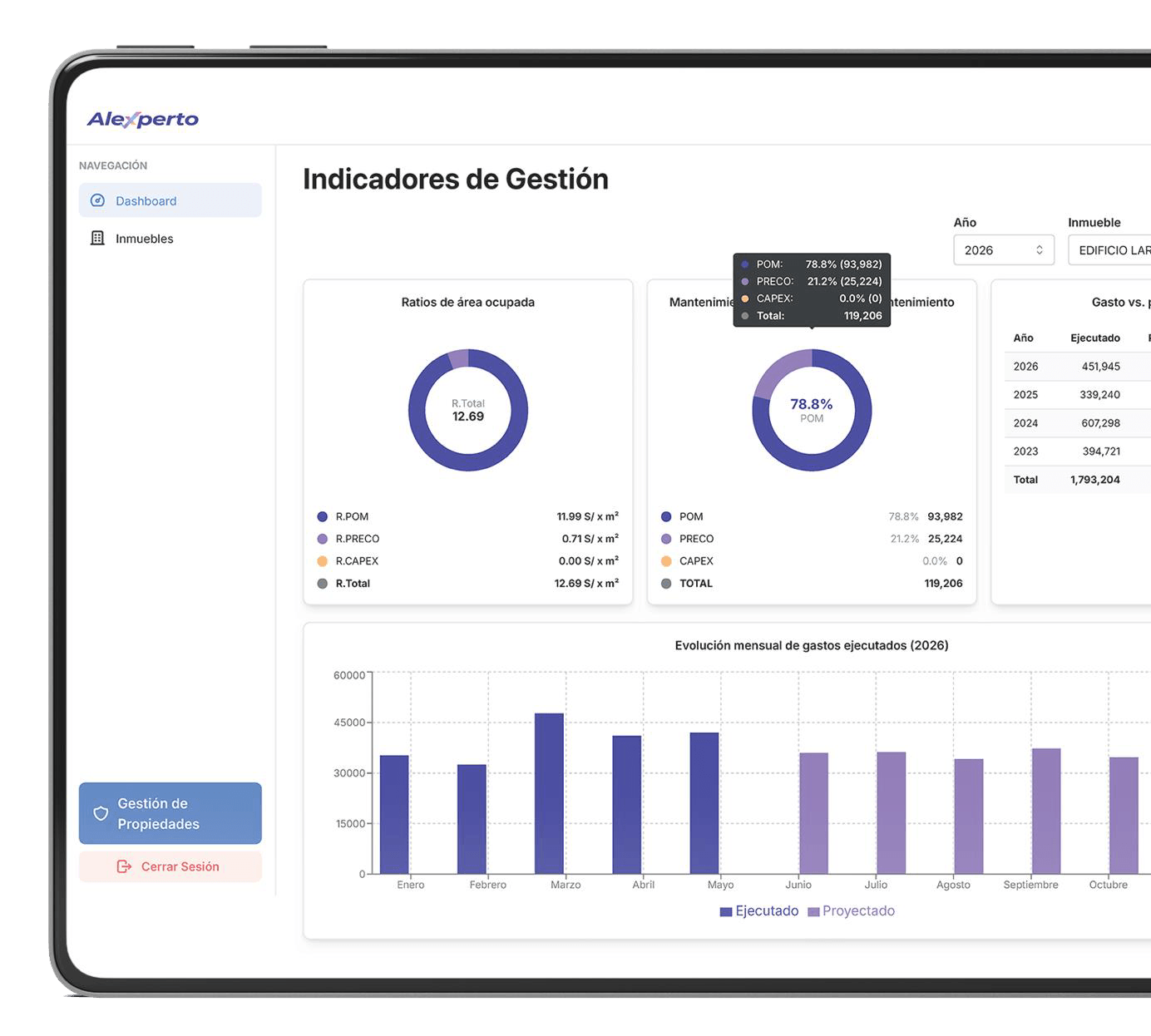Image resolution: width=1151 pixels, height=1036 pixels.
Task: Click the 12.69 S/ x m² total value
Action: 586,584
